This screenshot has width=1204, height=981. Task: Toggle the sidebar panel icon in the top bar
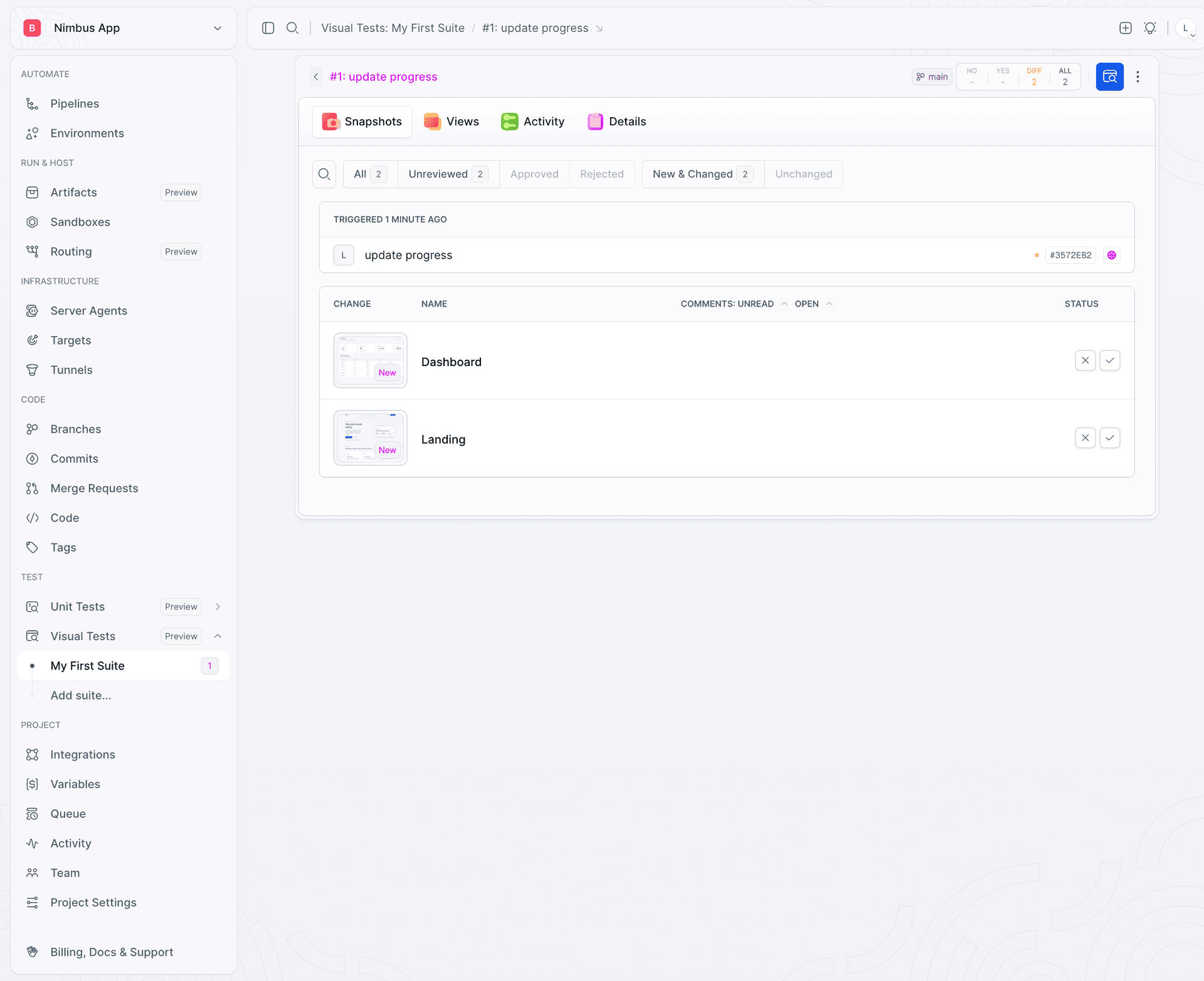[x=268, y=28]
